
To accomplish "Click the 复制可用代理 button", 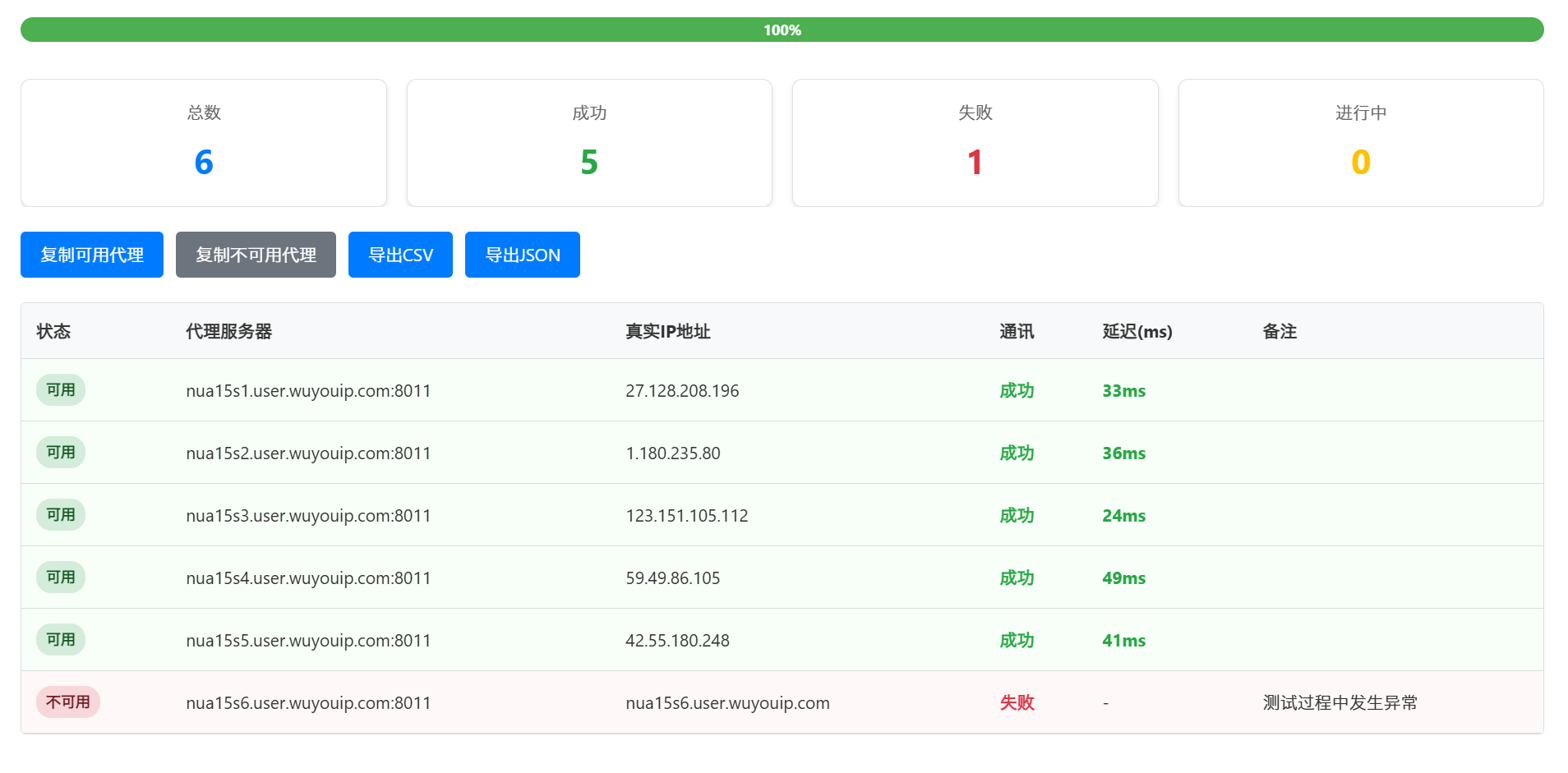I will point(92,255).
